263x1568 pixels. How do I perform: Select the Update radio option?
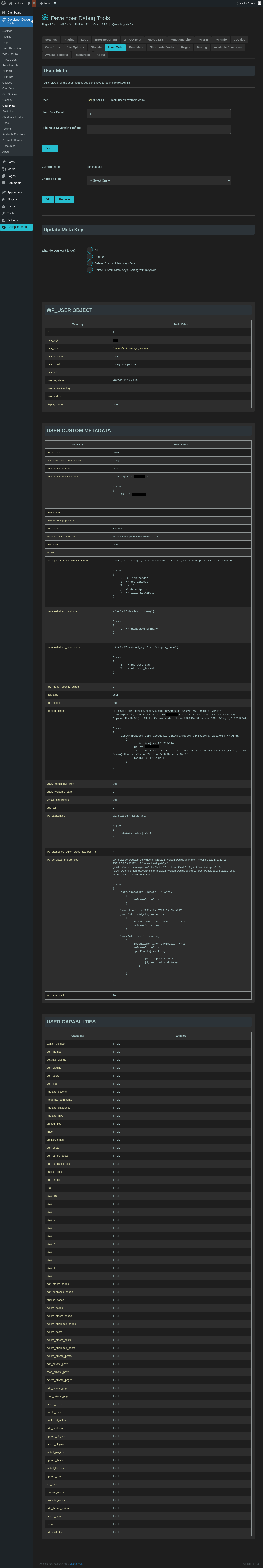click(x=90, y=257)
